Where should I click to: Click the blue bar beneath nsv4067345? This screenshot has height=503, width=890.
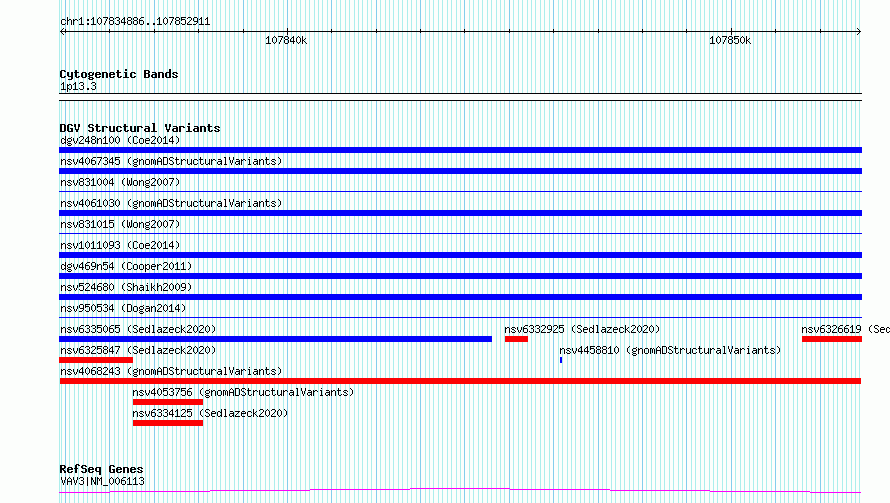460,171
